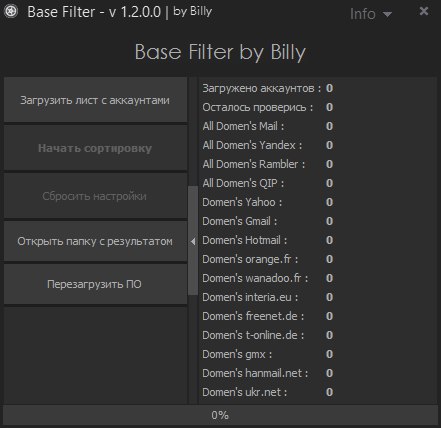Click Сбросить настройки button
Viewport: 441px width, 428px height.
pos(95,196)
